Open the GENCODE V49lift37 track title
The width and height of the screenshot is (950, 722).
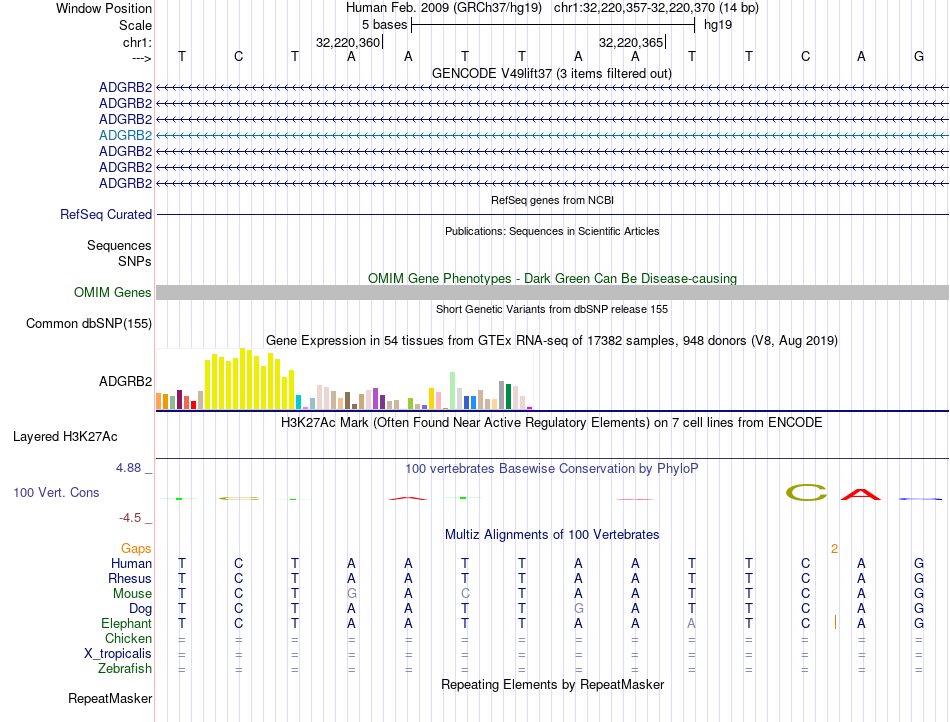point(552,73)
